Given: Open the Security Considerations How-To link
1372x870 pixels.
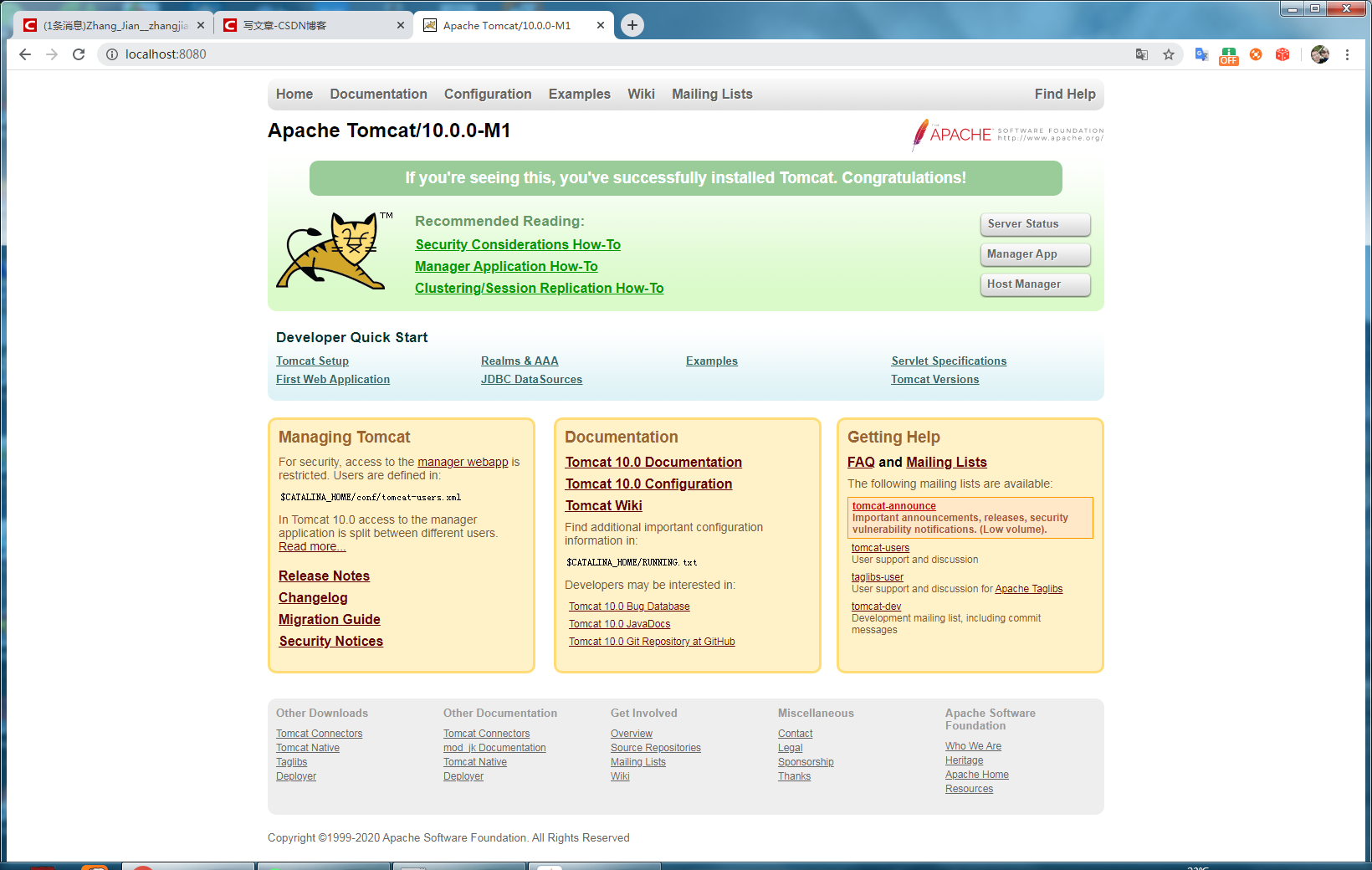Looking at the screenshot, I should [x=517, y=244].
